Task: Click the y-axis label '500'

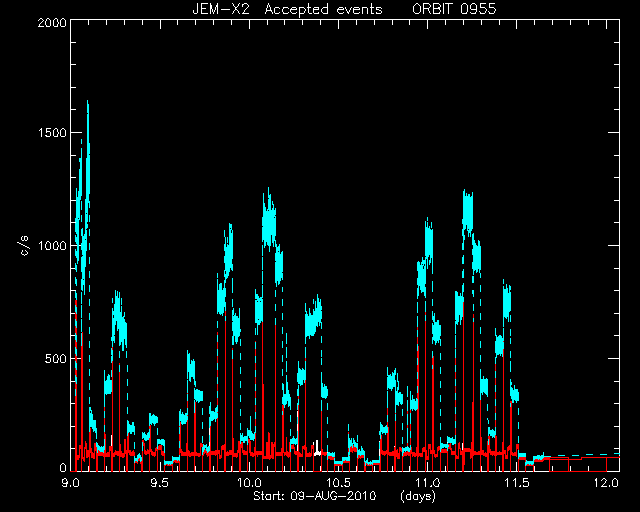Action: pyautogui.click(x=56, y=359)
